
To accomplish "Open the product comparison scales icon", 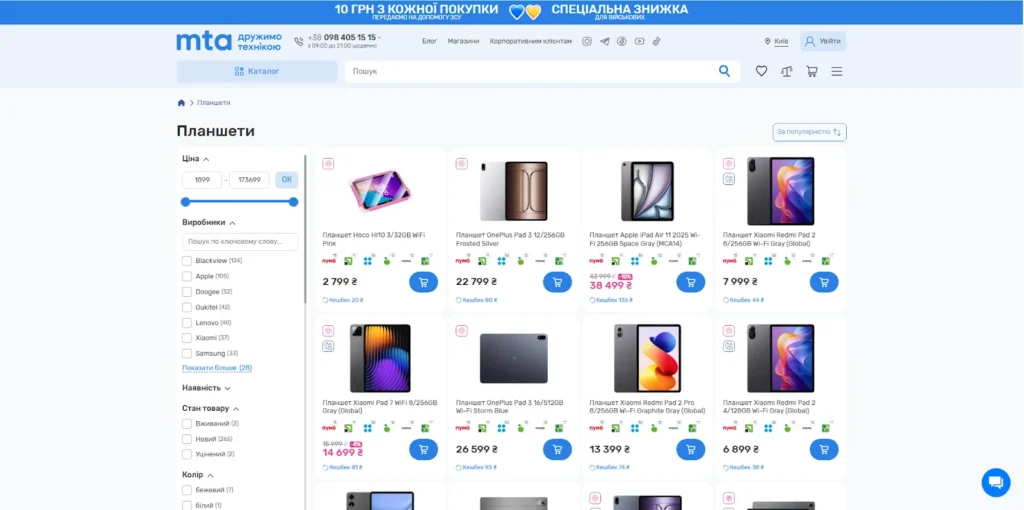I will pyautogui.click(x=787, y=71).
